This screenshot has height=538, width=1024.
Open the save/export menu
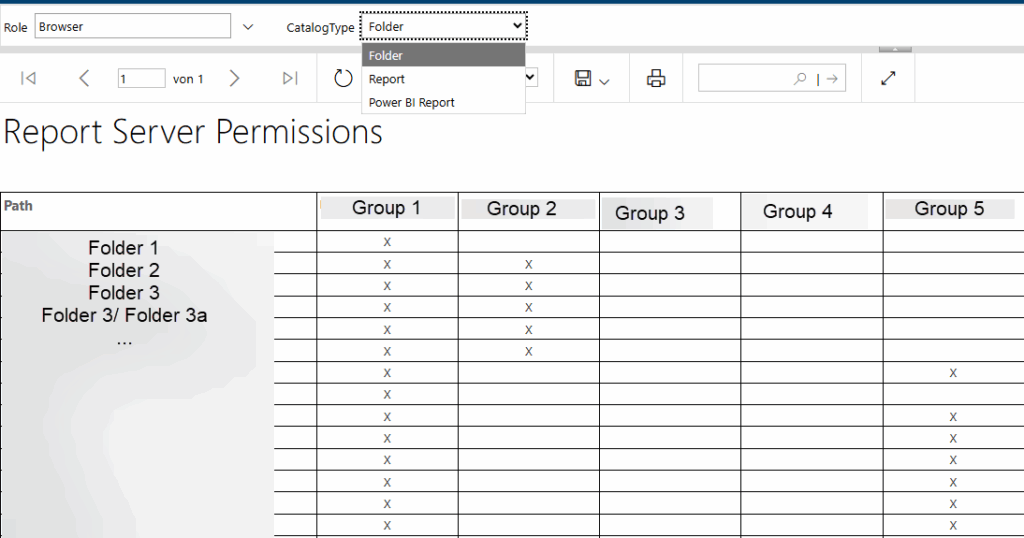point(592,79)
